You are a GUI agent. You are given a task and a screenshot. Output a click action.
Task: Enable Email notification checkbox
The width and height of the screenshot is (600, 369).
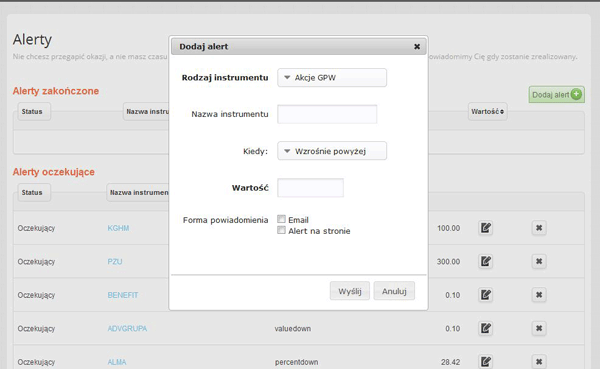[x=281, y=219]
